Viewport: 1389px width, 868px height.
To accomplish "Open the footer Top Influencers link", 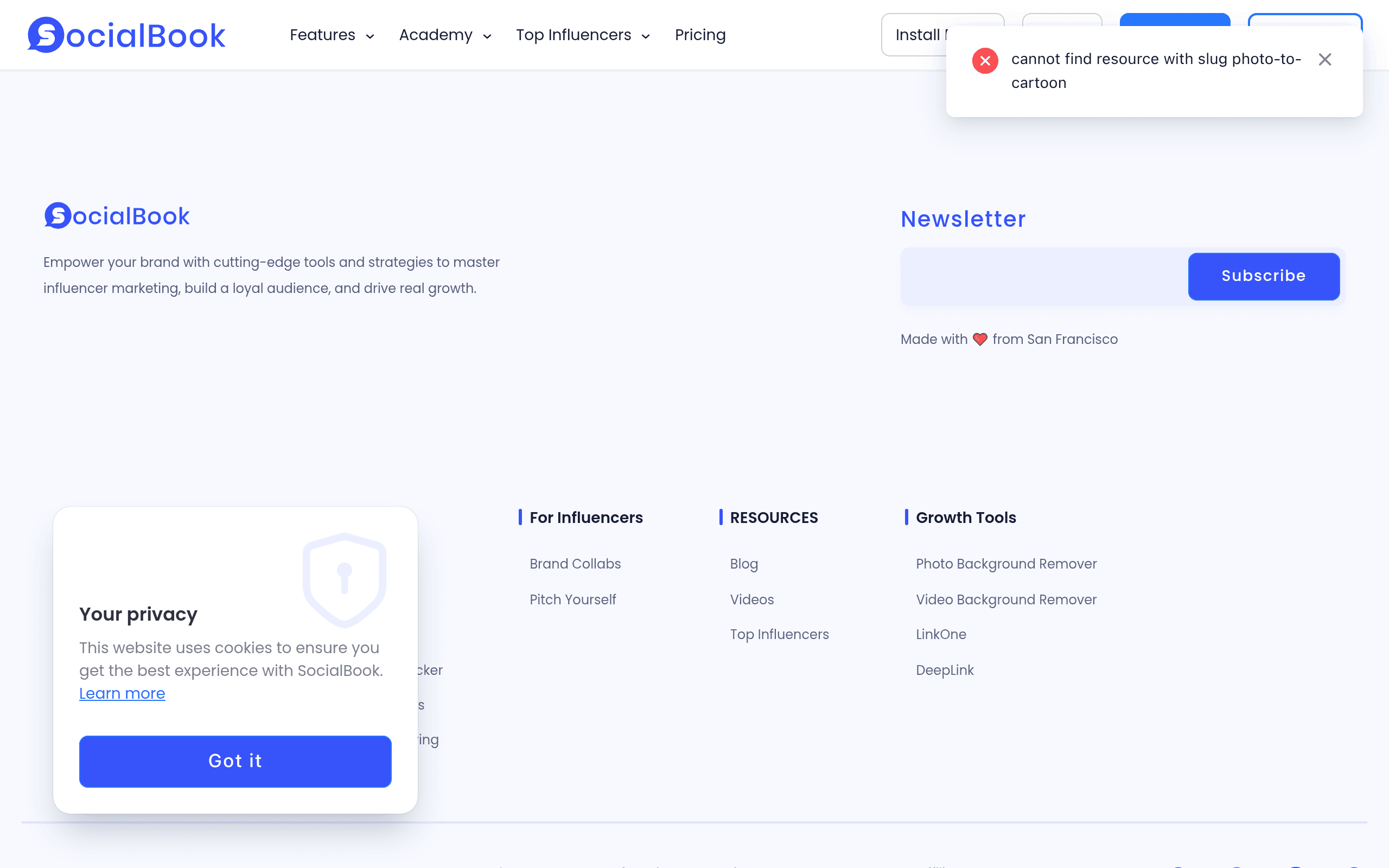I will click(x=780, y=634).
